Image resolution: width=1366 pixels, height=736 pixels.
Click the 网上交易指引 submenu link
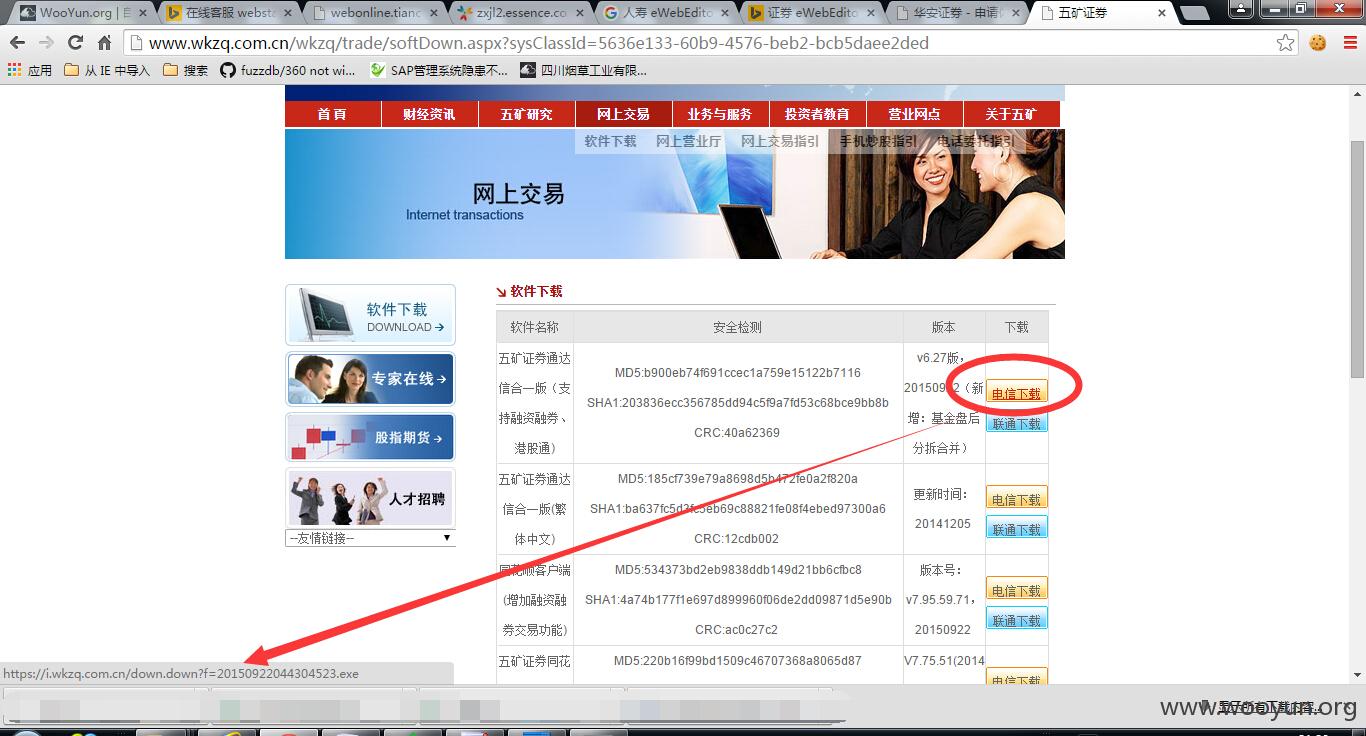[780, 141]
